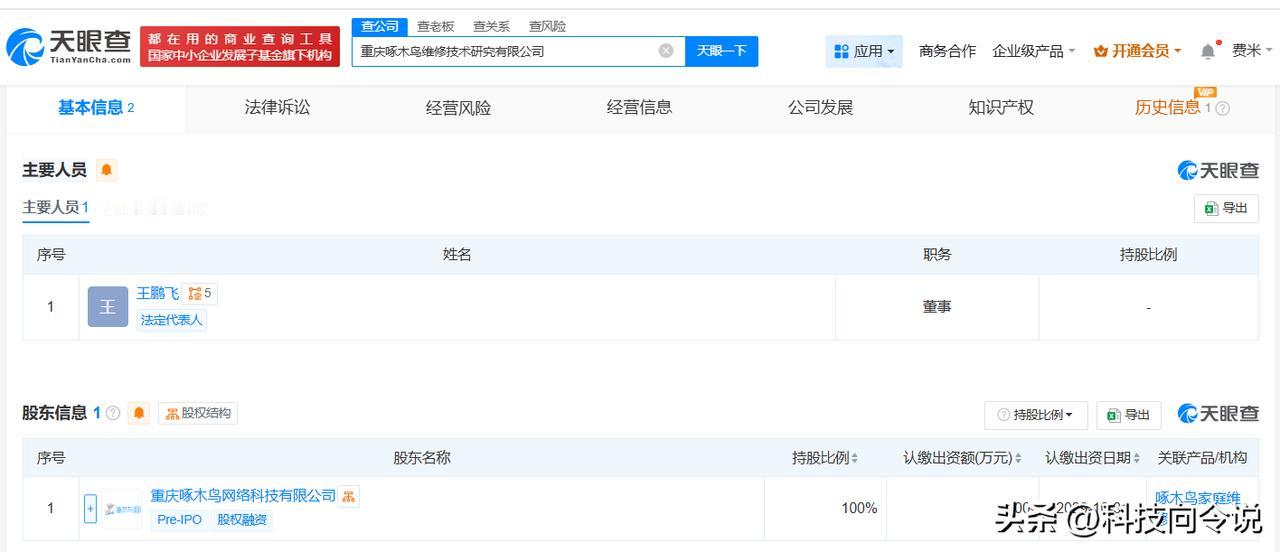Viewport: 1280px width, 552px height.
Task: Click the 法定代表人 tag
Action: tap(172, 320)
